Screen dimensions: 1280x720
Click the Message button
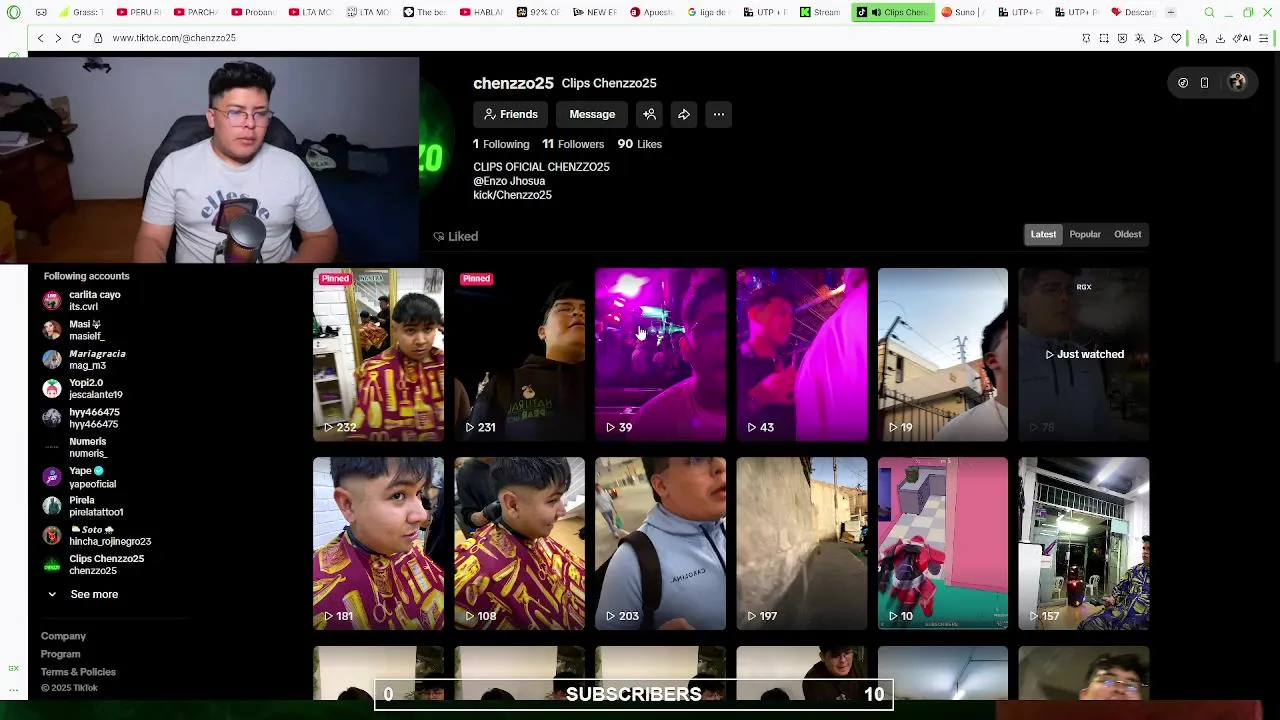(592, 114)
